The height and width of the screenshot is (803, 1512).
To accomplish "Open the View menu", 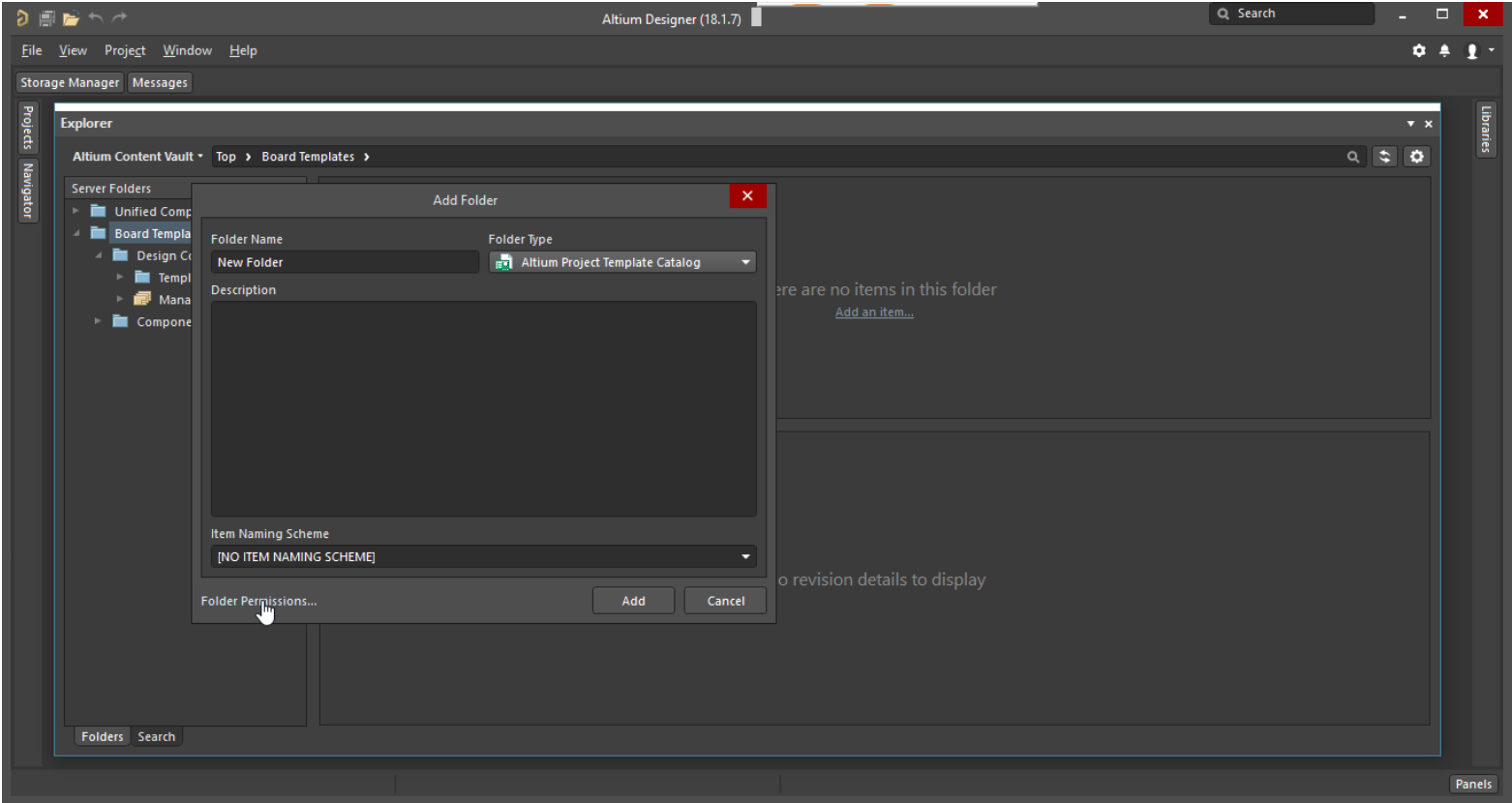I will click(x=73, y=50).
